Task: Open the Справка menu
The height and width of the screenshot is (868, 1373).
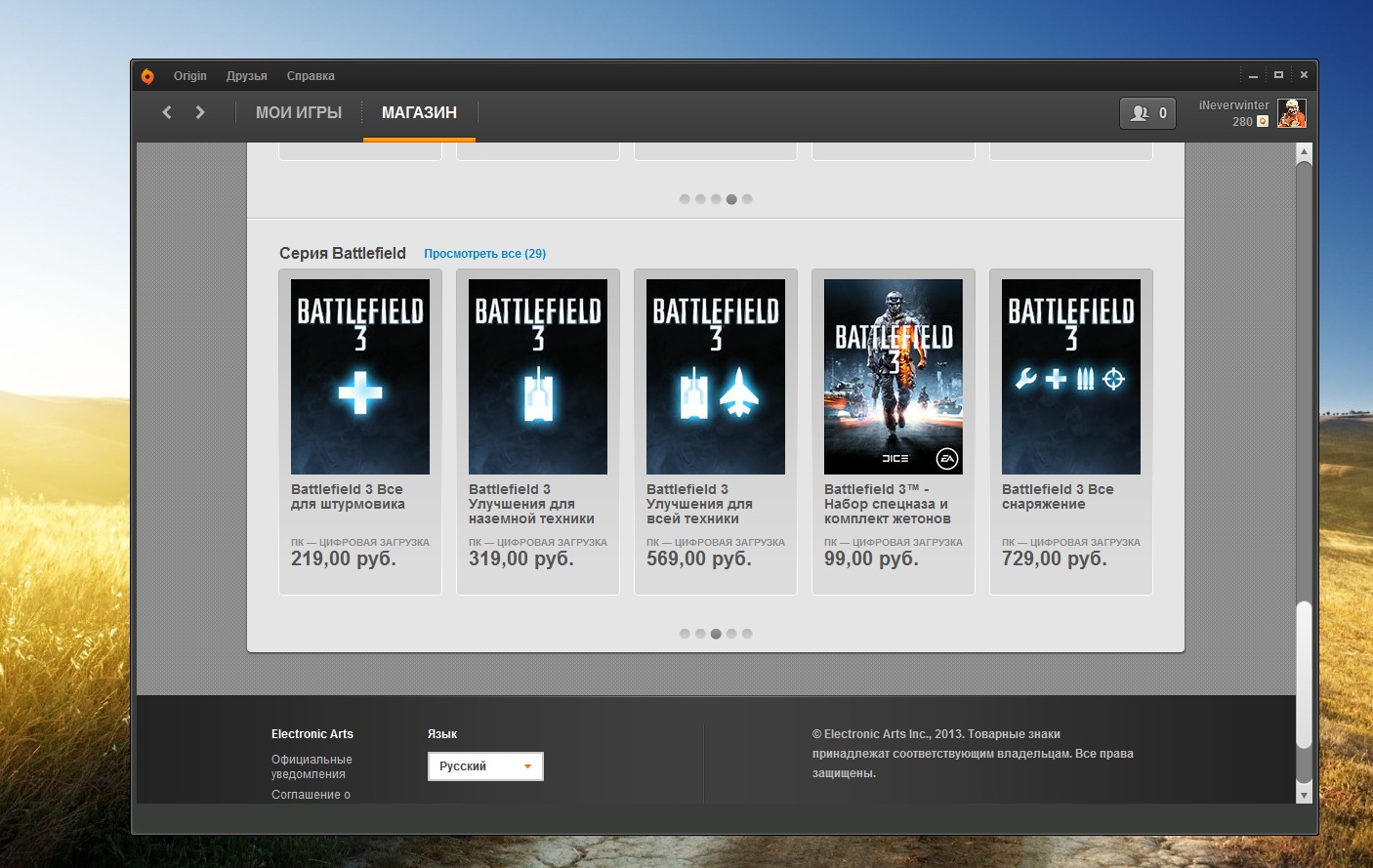Action: point(311,76)
